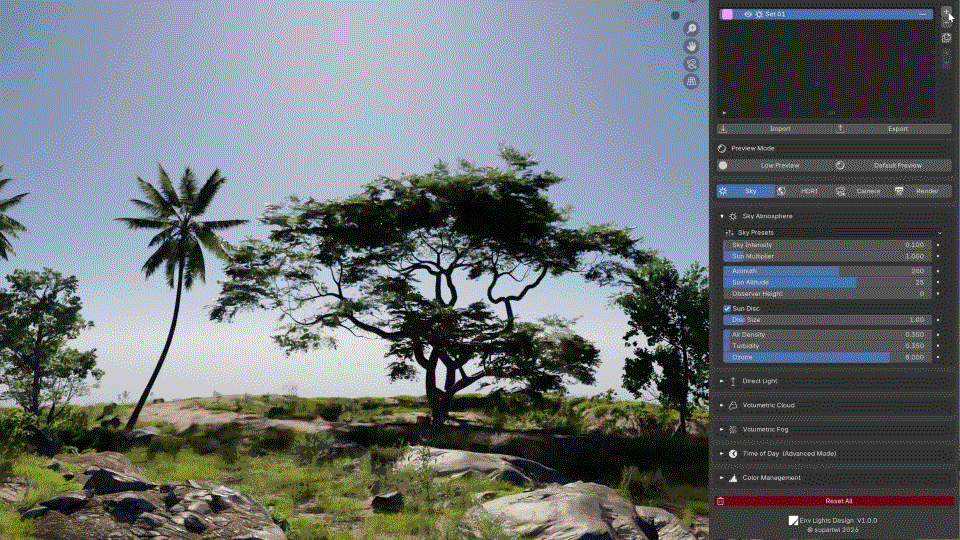
Task: Click the Time of Day clock icon
Action: coord(733,454)
